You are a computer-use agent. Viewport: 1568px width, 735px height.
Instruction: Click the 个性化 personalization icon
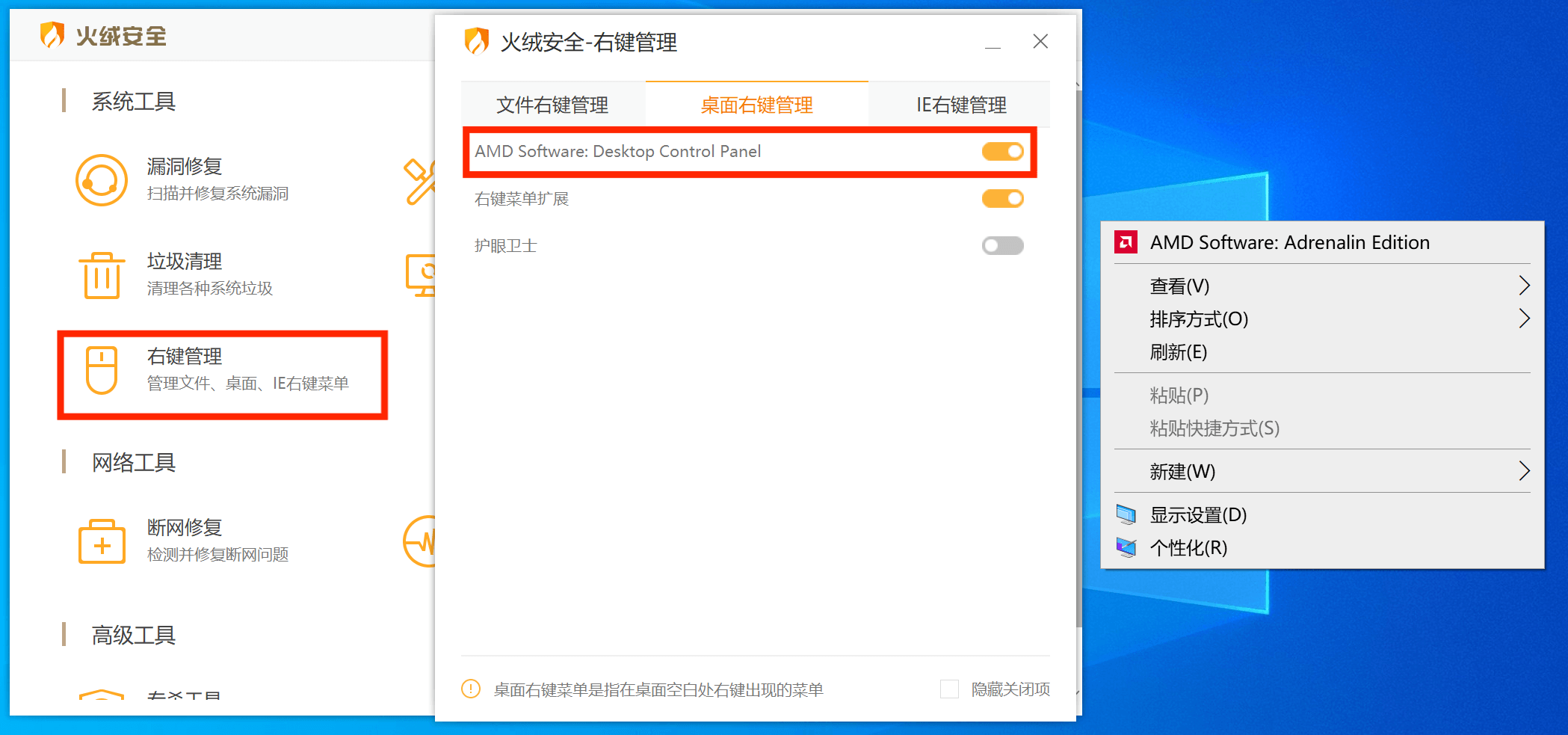(1126, 548)
